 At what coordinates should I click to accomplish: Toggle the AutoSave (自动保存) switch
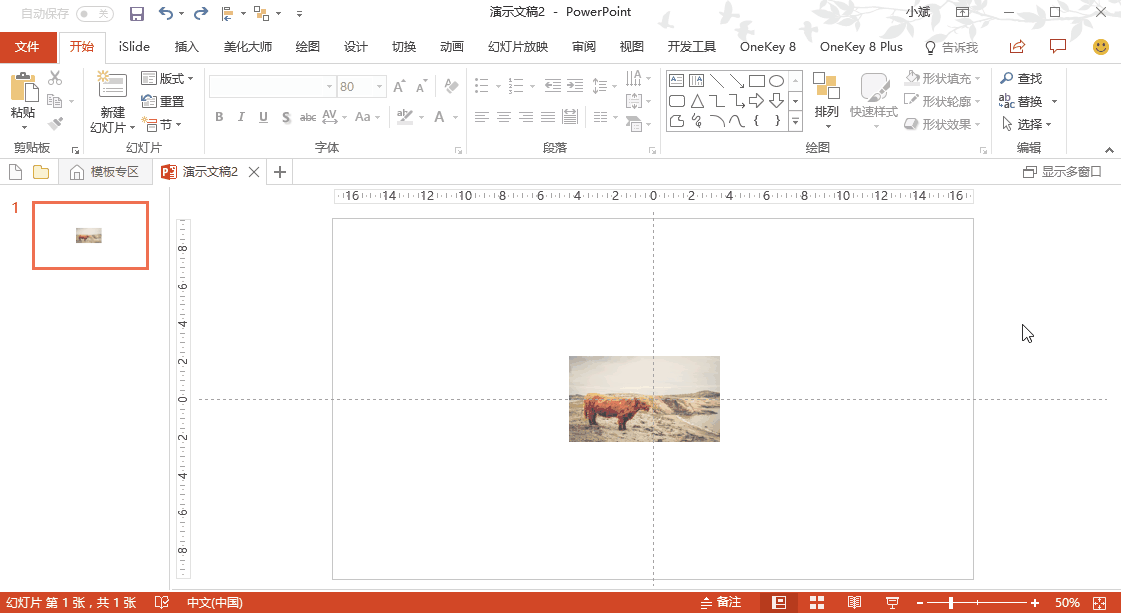click(x=95, y=13)
